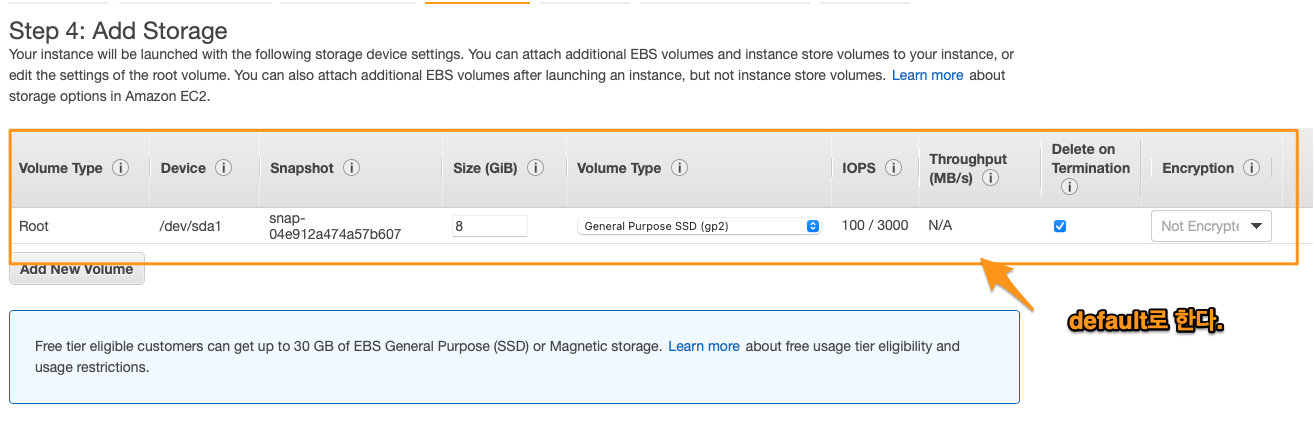Show Delete on Termination info tooltip icon
The image size is (1314, 443).
point(1069,187)
